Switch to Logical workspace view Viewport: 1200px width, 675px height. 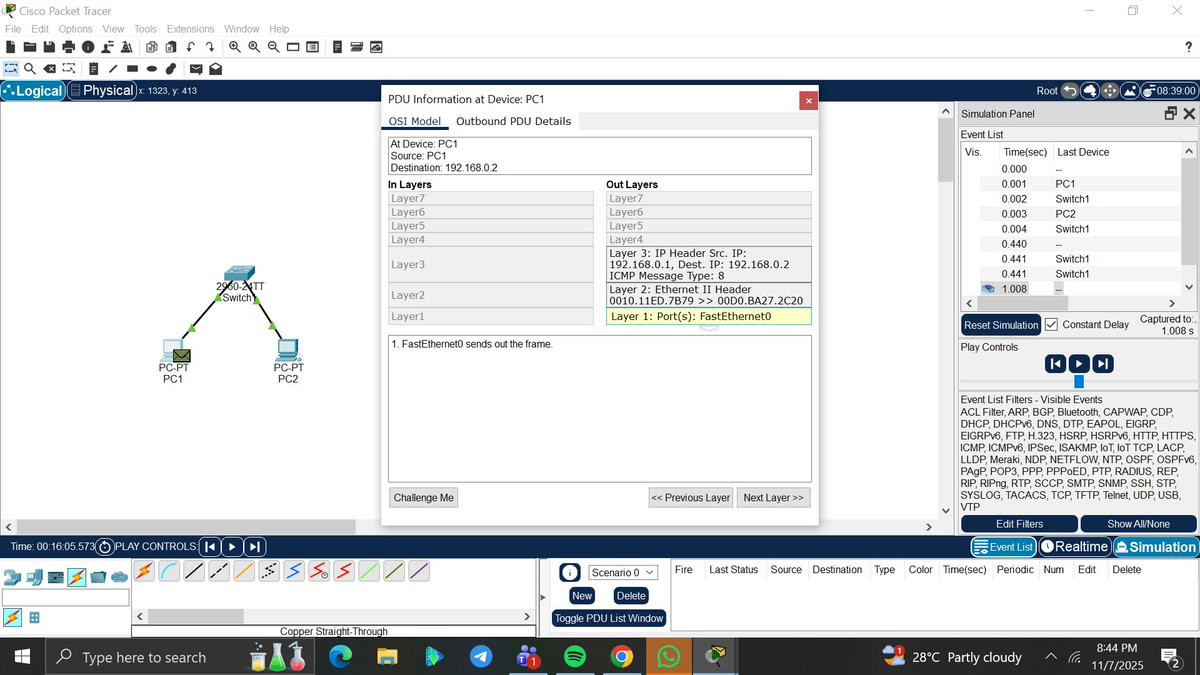coord(33,90)
